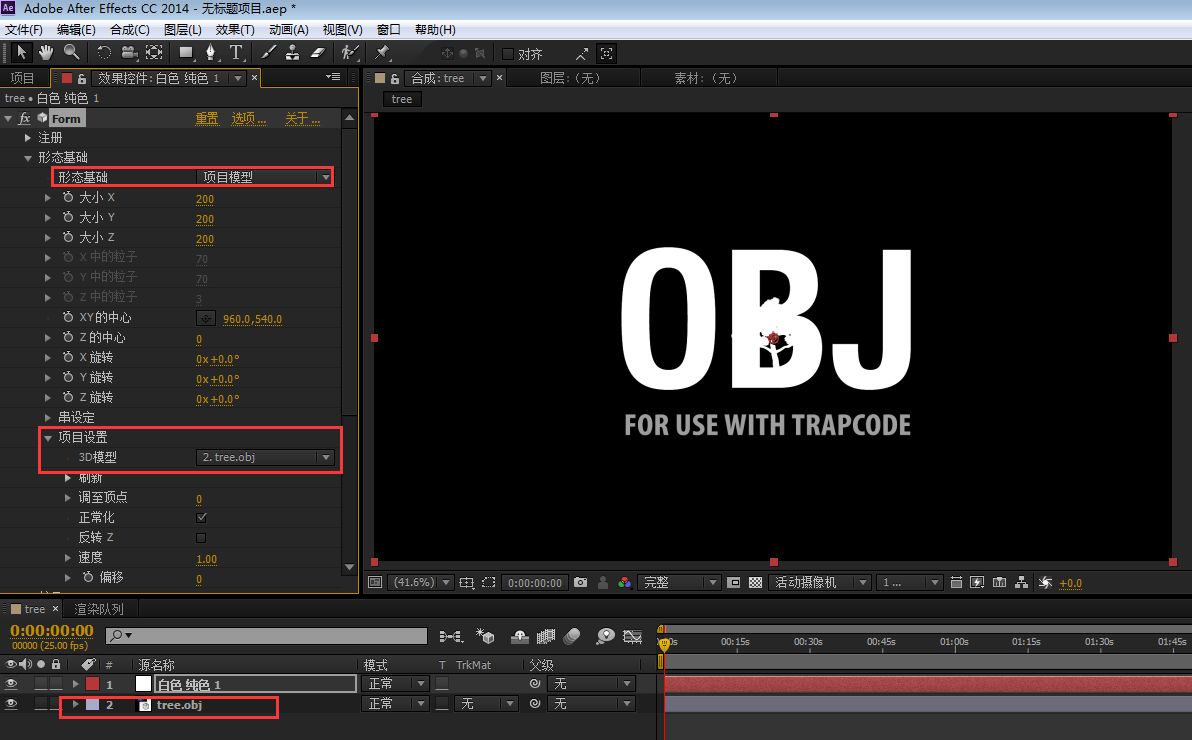Click the 选项... link for Form
Screen dimensions: 1192x740
(x=249, y=119)
